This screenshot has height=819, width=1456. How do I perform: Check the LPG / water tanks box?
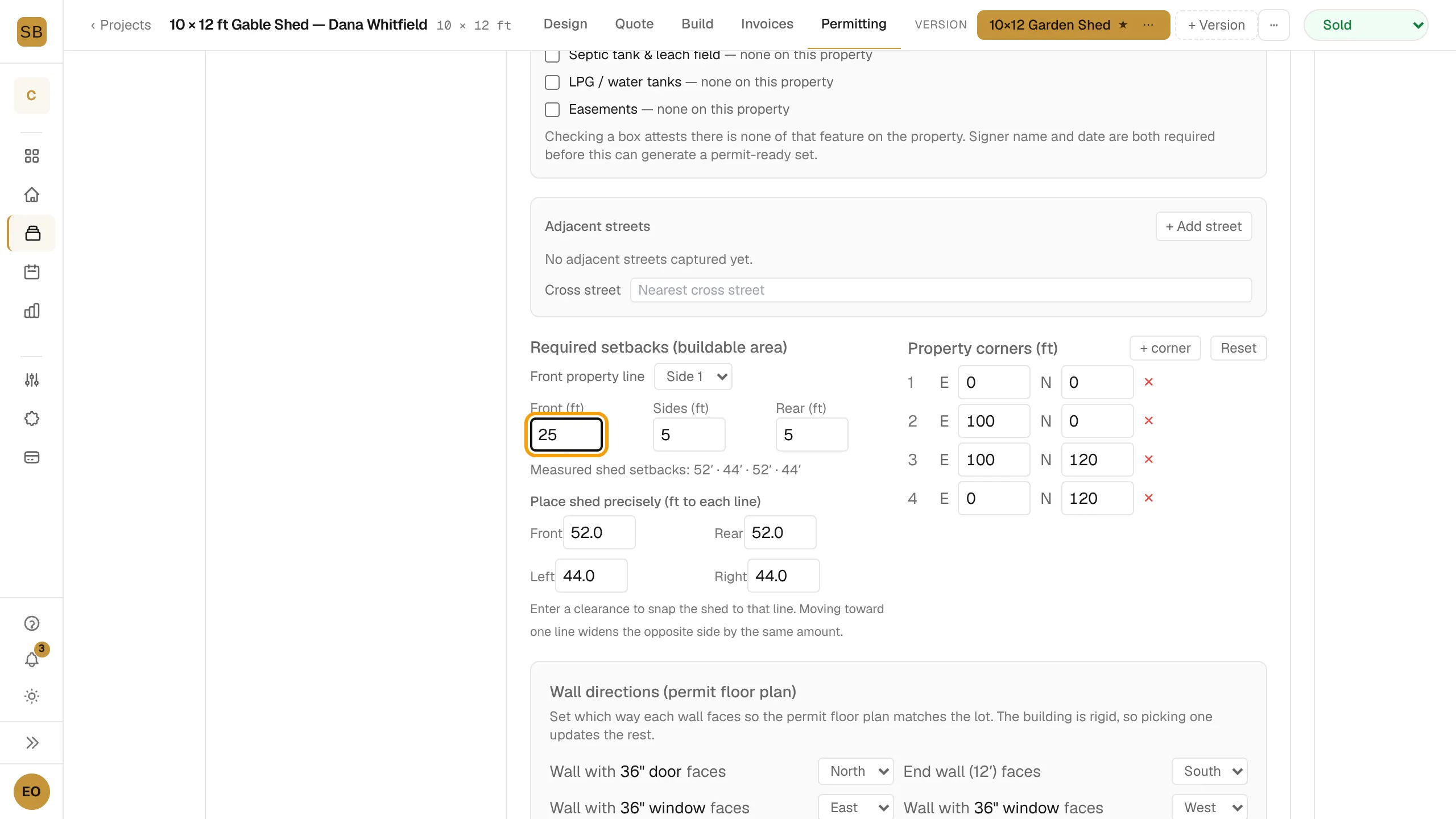[x=552, y=82]
